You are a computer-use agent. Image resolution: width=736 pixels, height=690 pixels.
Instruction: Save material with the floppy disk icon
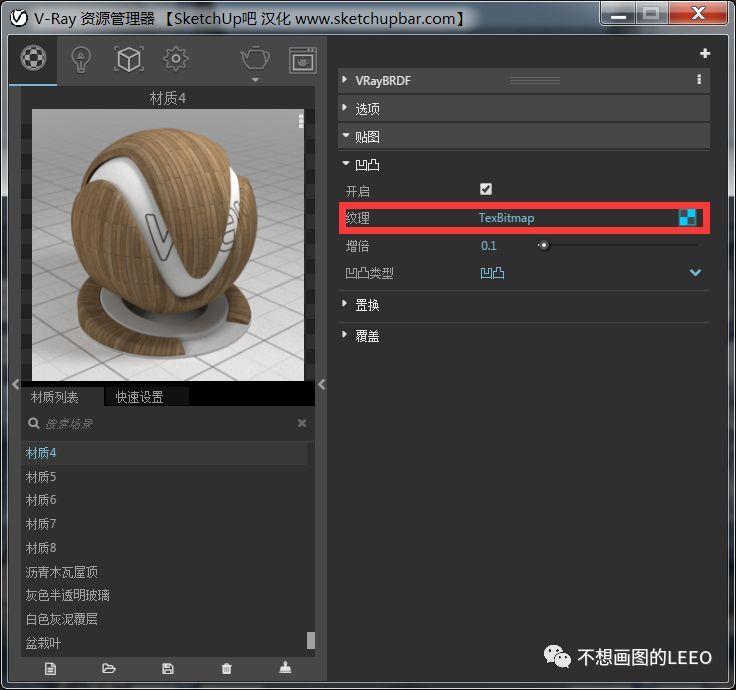[168, 668]
